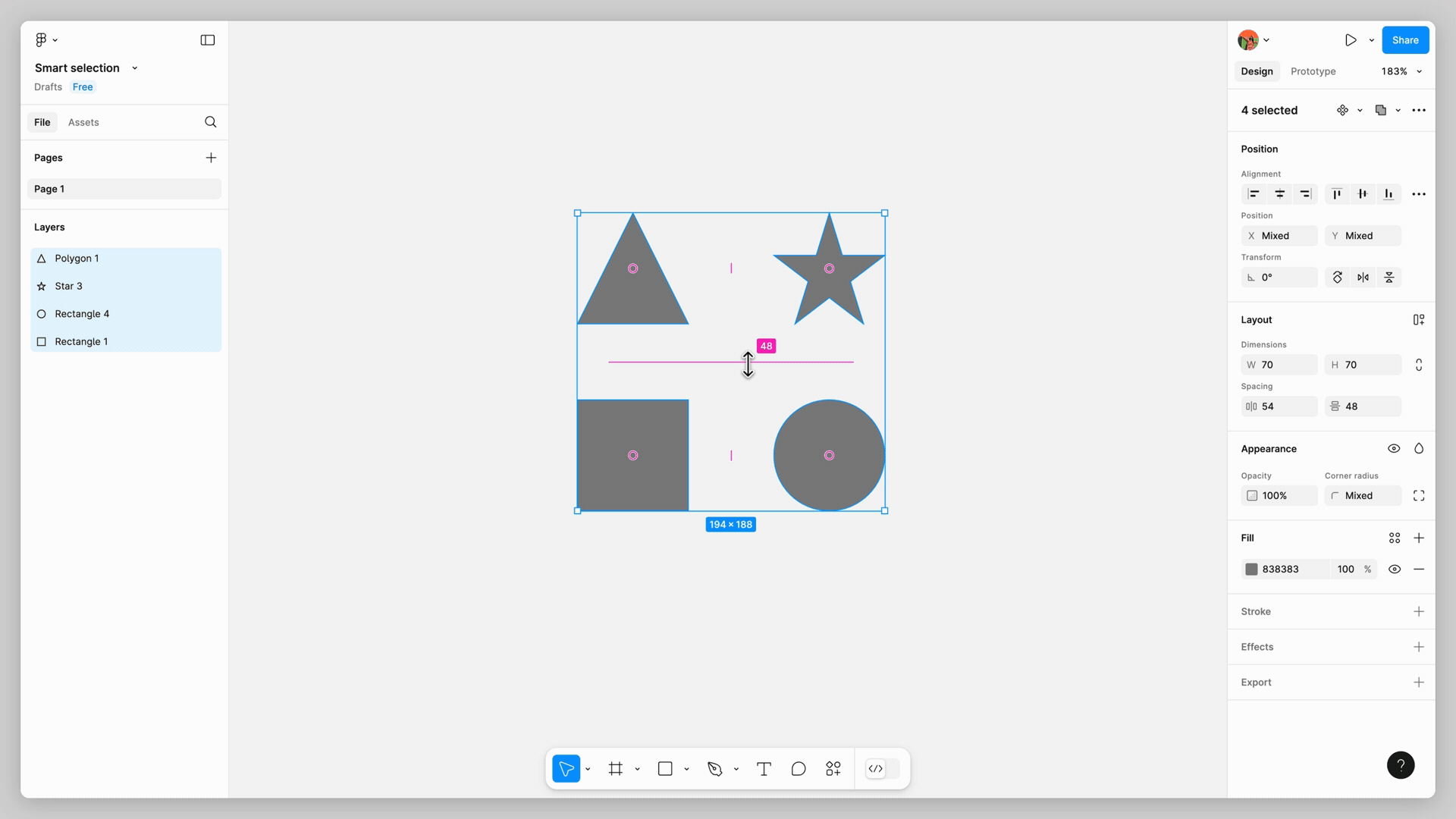Open blend mode droplet icon
The image size is (1456, 819).
coord(1419,449)
